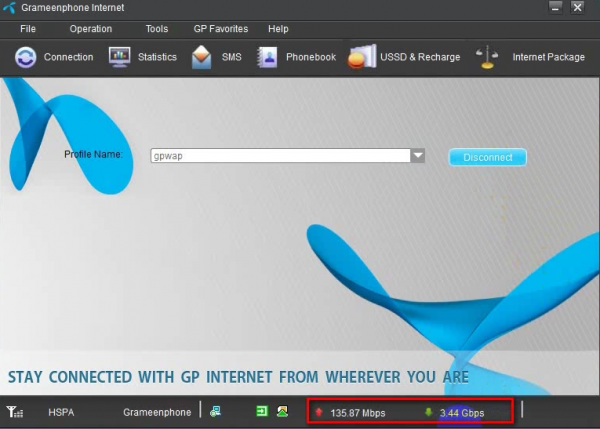Click the green arrow status icon
Screen dimensions: 600x429
[x=262, y=411]
